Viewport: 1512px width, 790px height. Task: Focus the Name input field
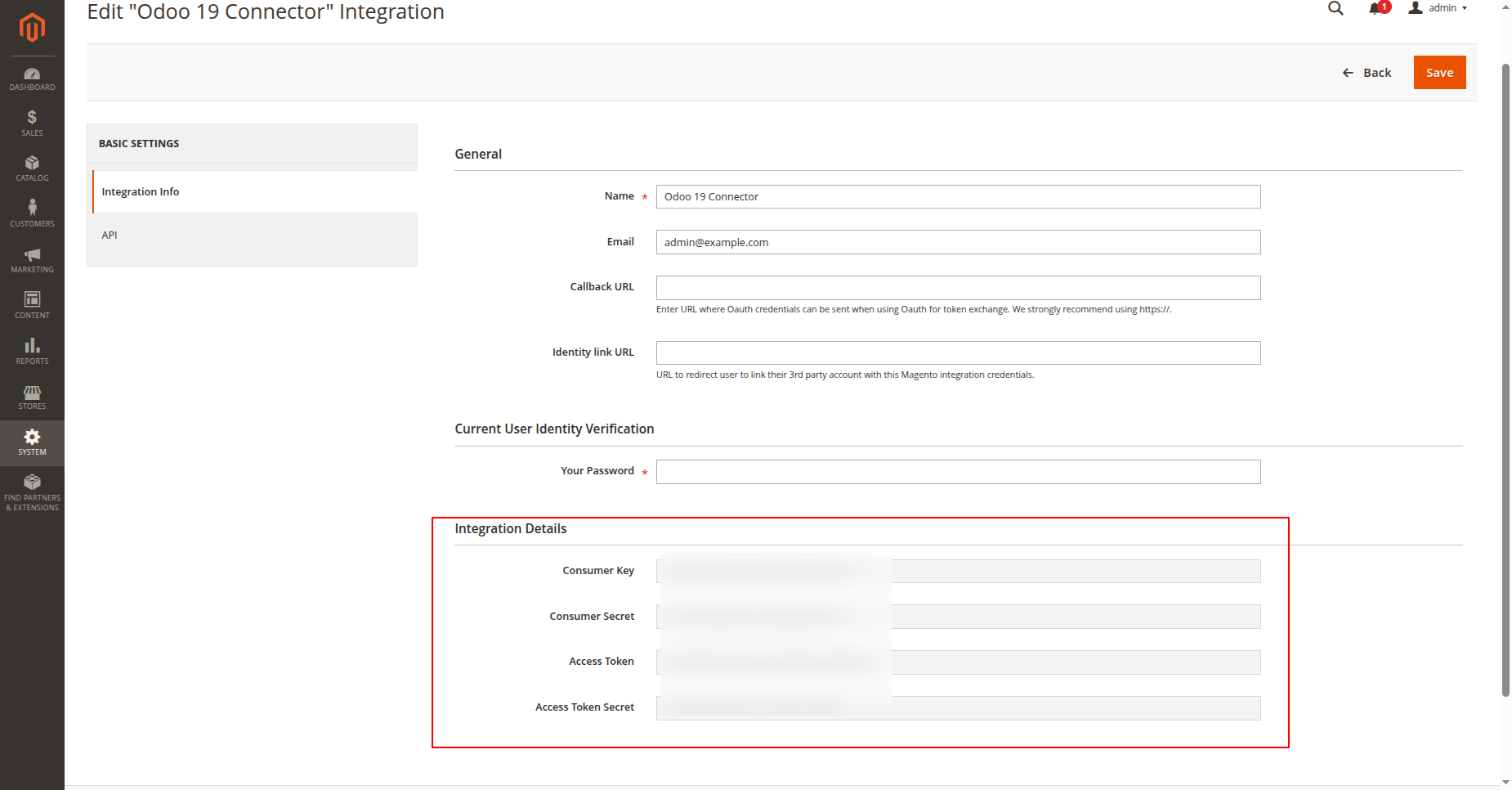[958, 197]
